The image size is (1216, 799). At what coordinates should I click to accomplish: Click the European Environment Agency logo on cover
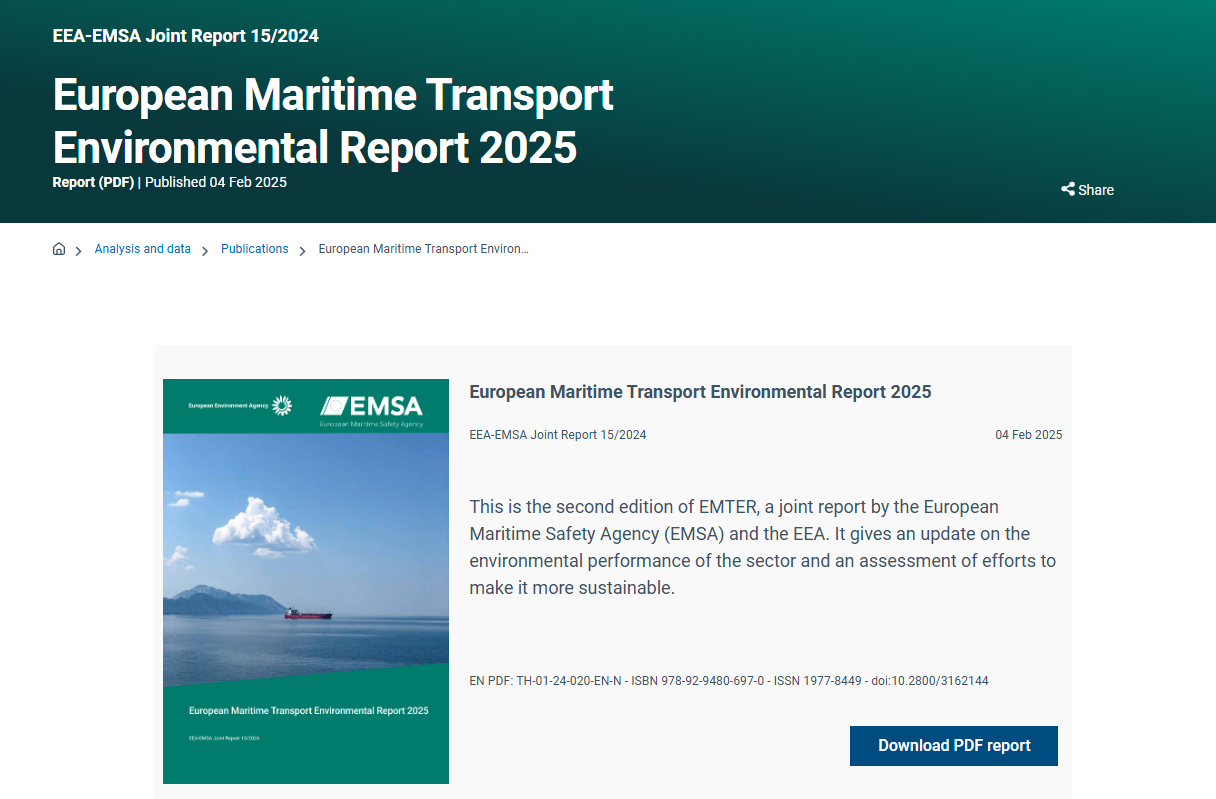click(x=240, y=405)
